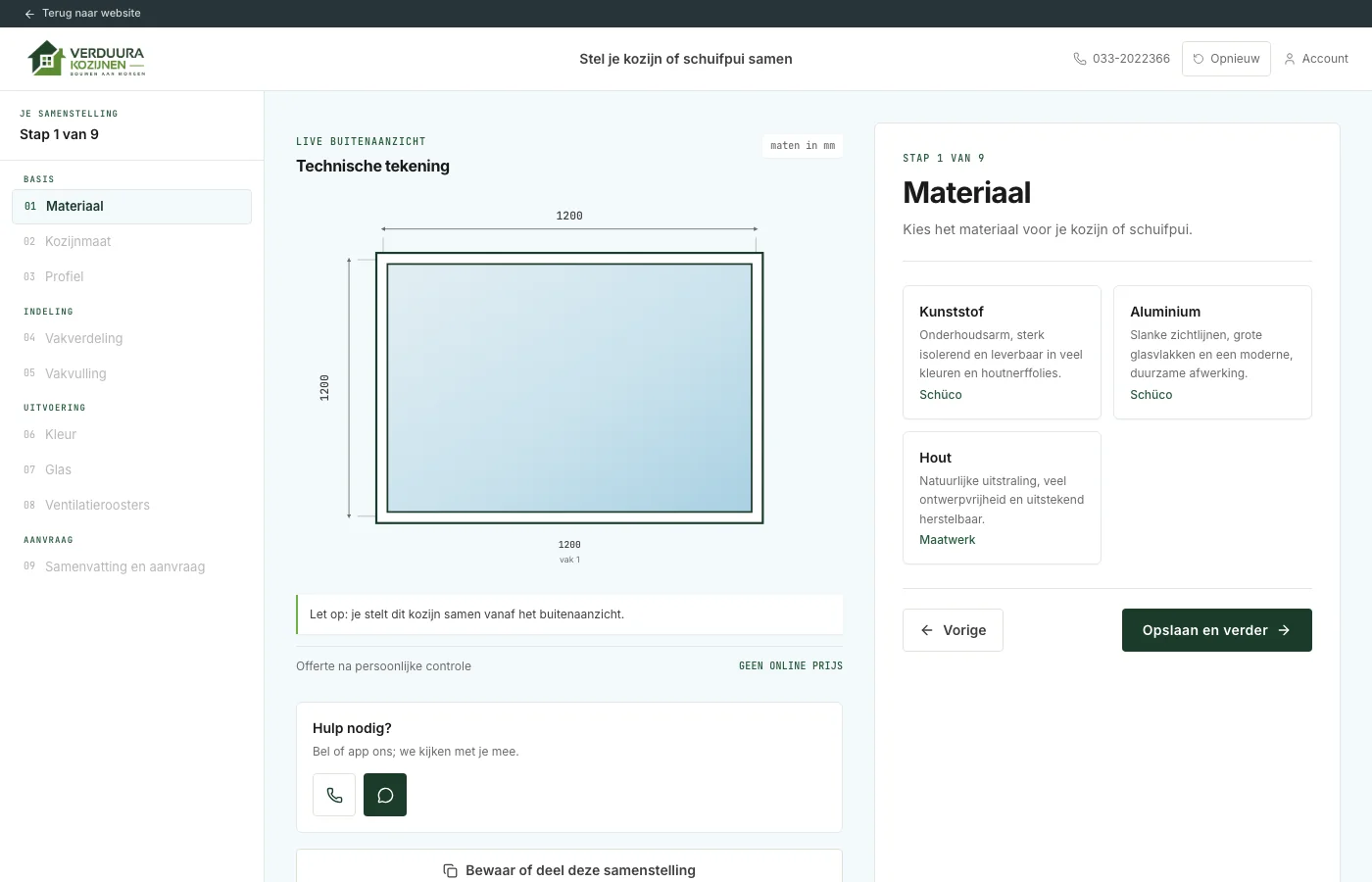Click the 'GEEN ONLINE PRIJS' text

[x=791, y=666]
